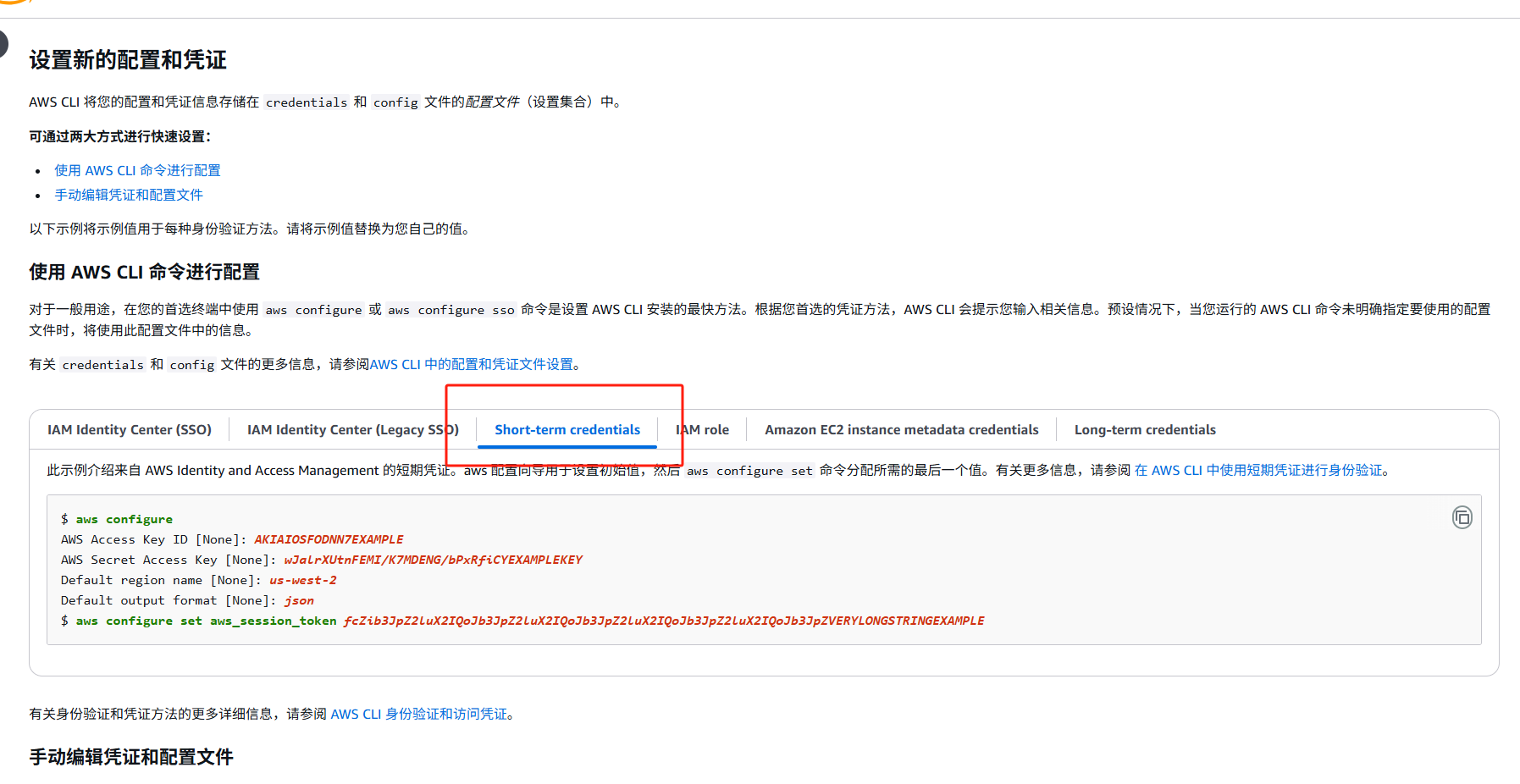The height and width of the screenshot is (784, 1520).
Task: Click the example access key AKIAIOSFODNN7EXAMPLE
Action: (x=329, y=539)
